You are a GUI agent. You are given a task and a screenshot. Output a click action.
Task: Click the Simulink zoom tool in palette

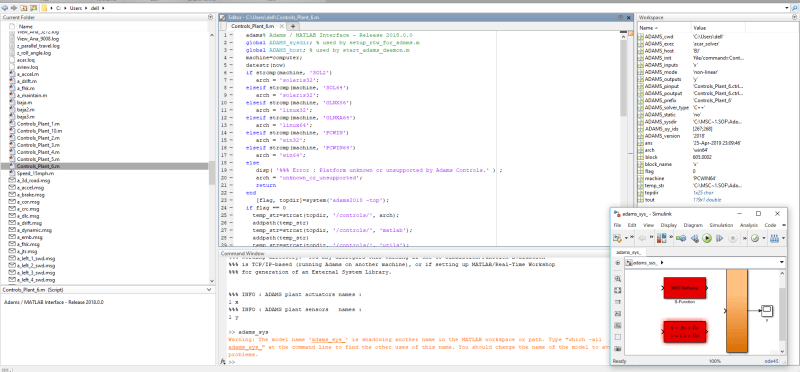(617, 279)
